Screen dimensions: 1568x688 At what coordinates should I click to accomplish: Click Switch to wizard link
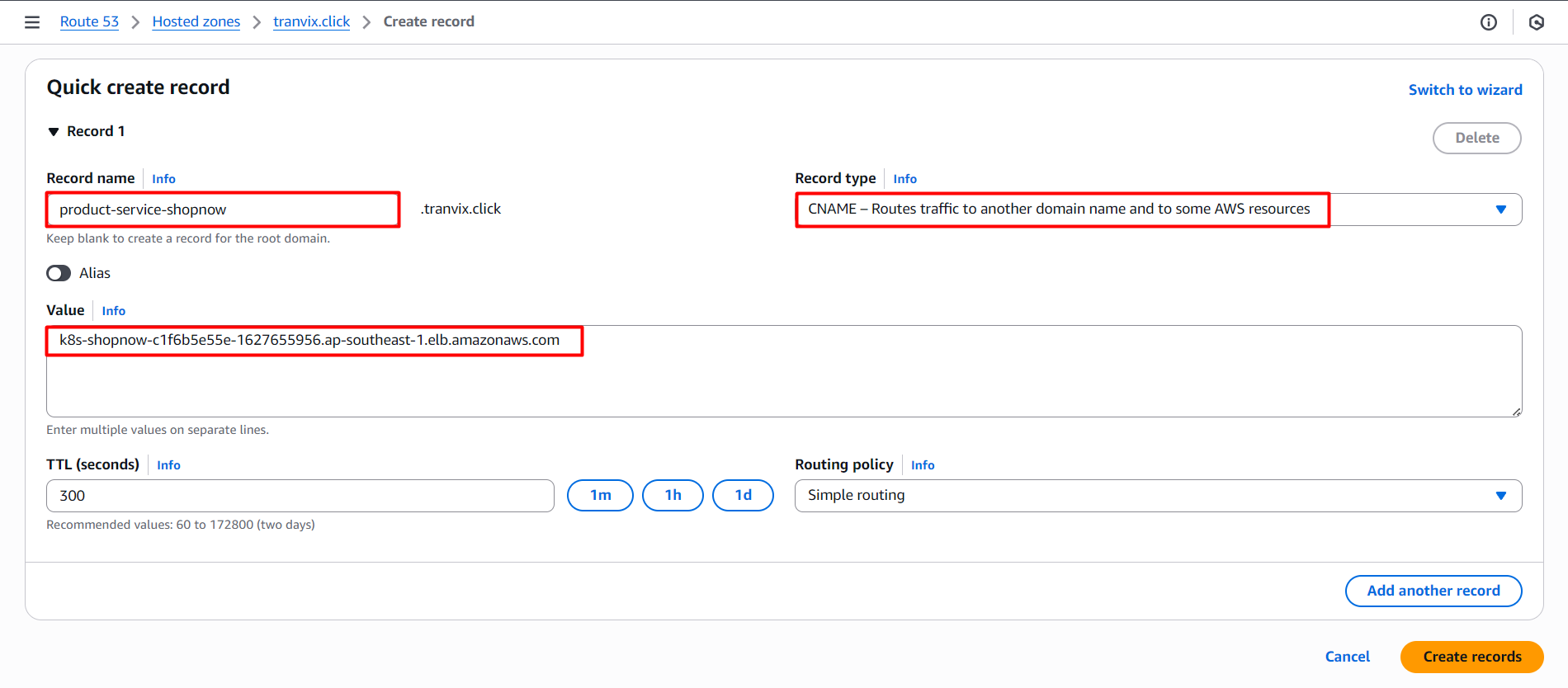(1465, 90)
